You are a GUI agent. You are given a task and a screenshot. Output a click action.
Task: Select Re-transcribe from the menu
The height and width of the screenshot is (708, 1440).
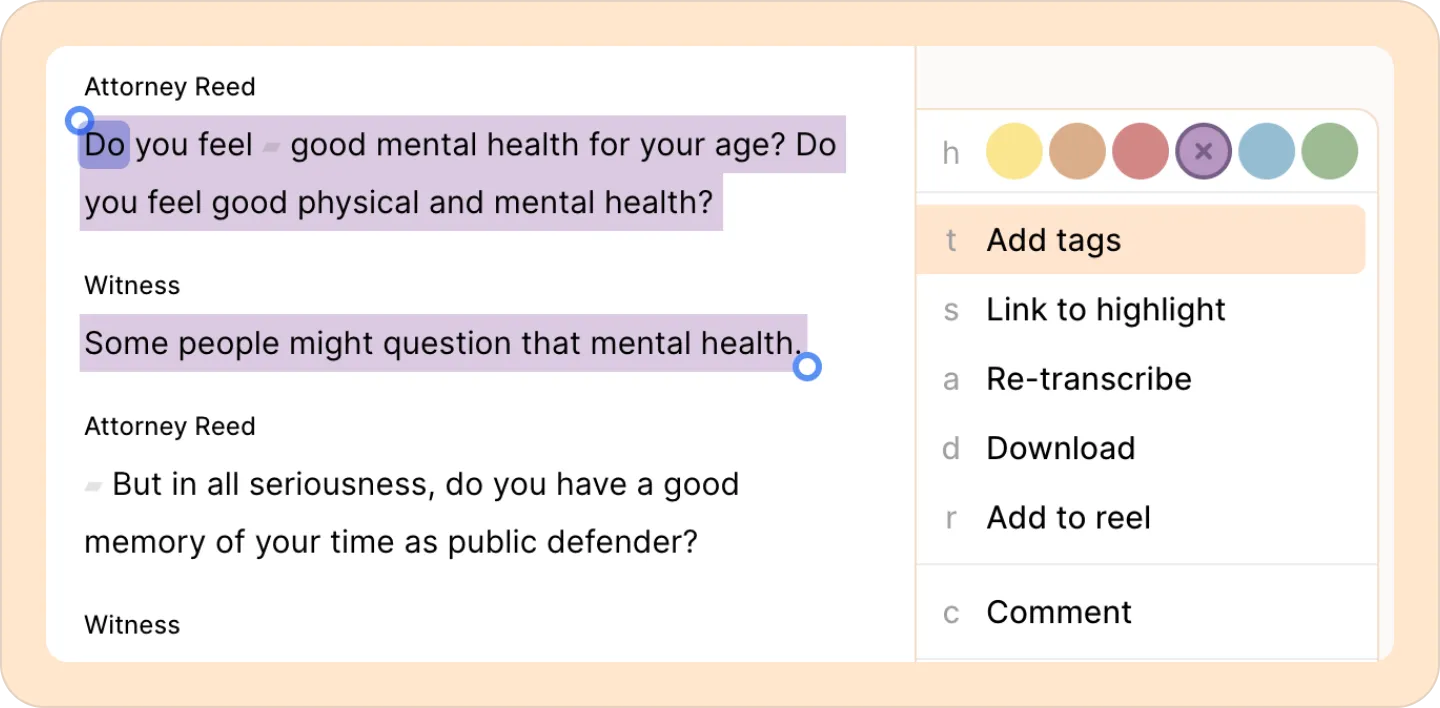pos(1088,379)
